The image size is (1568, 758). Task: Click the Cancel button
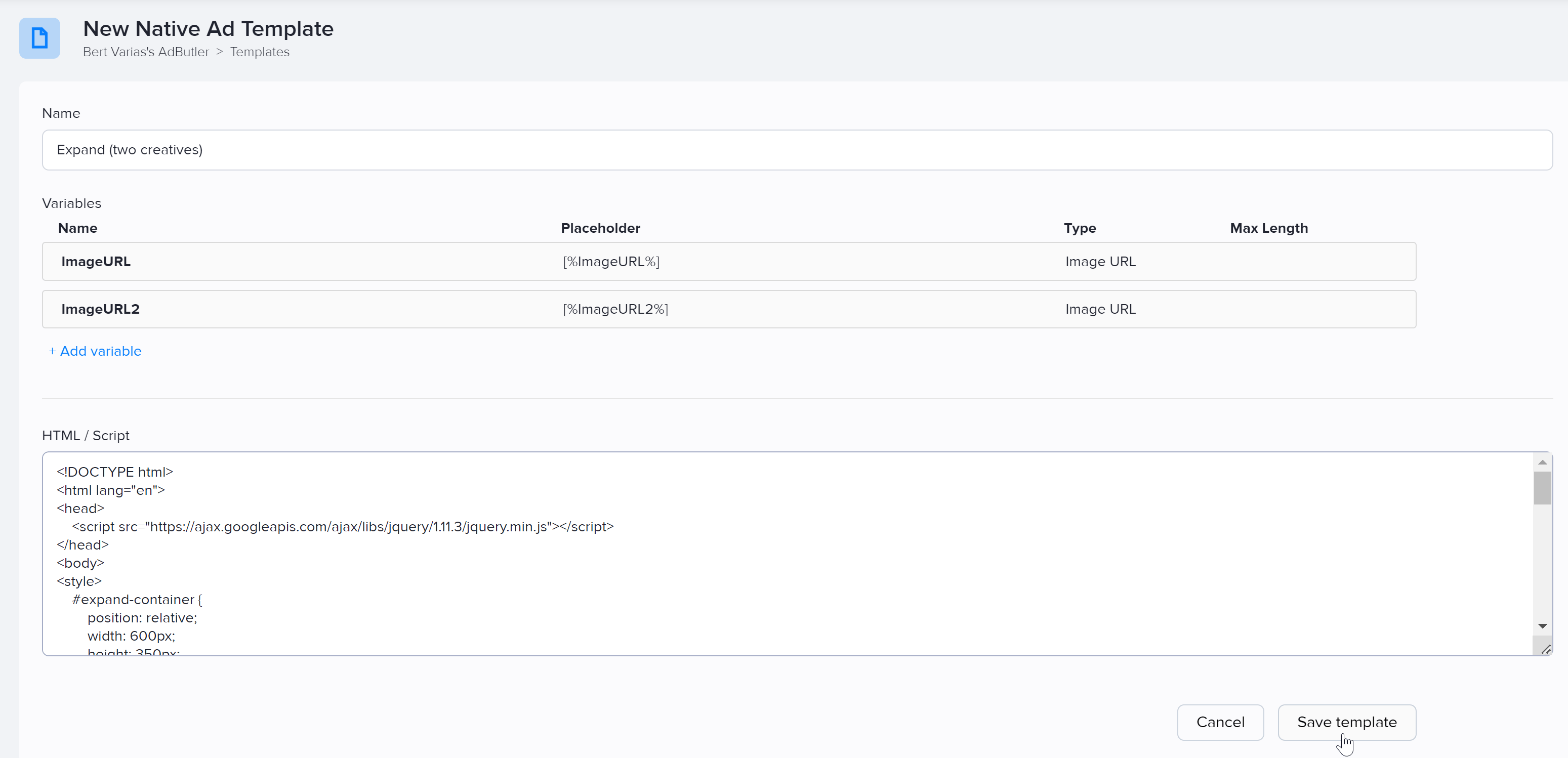pyautogui.click(x=1220, y=722)
